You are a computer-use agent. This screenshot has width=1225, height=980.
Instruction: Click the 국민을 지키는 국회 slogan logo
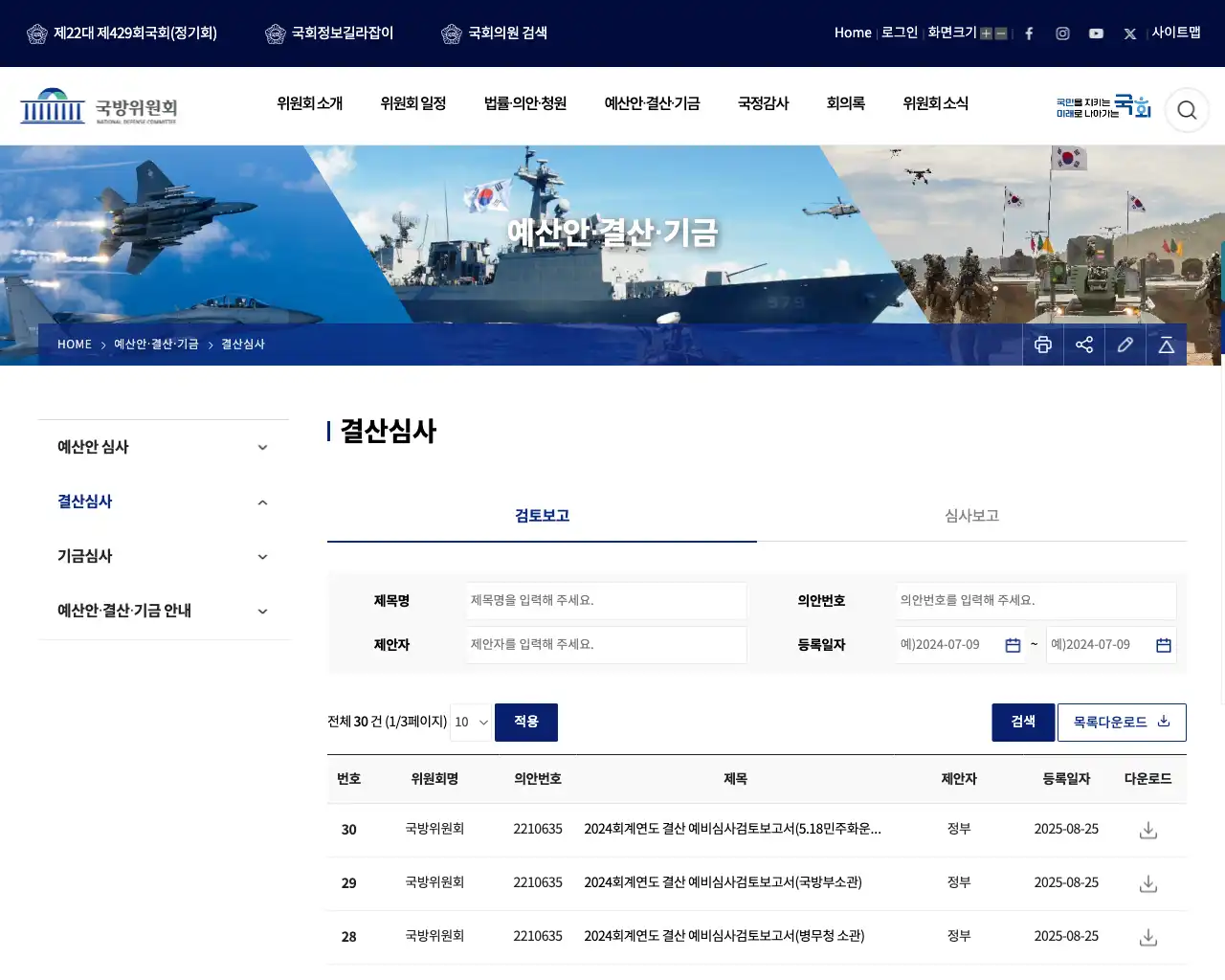click(1103, 106)
